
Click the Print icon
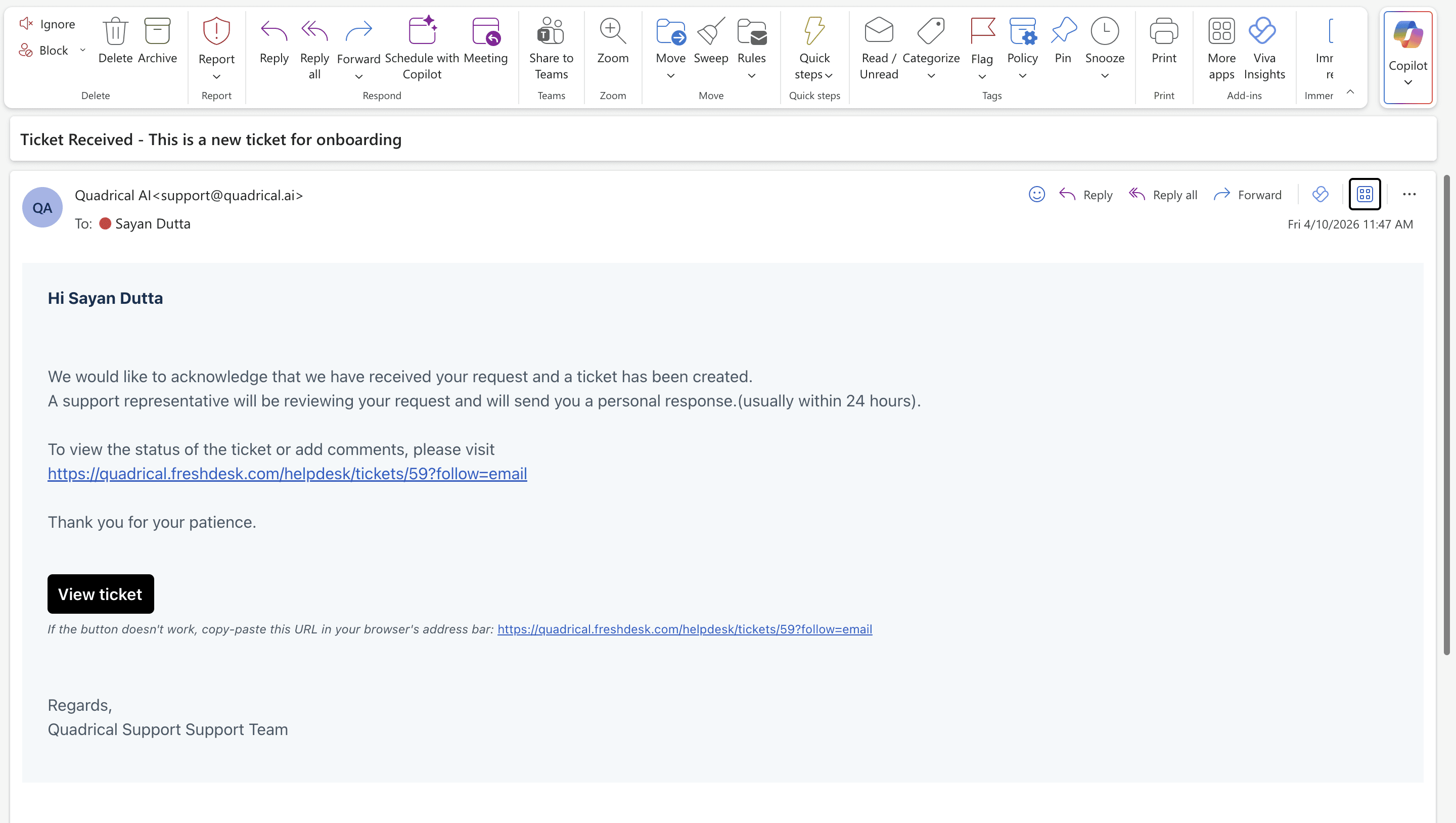(1163, 31)
